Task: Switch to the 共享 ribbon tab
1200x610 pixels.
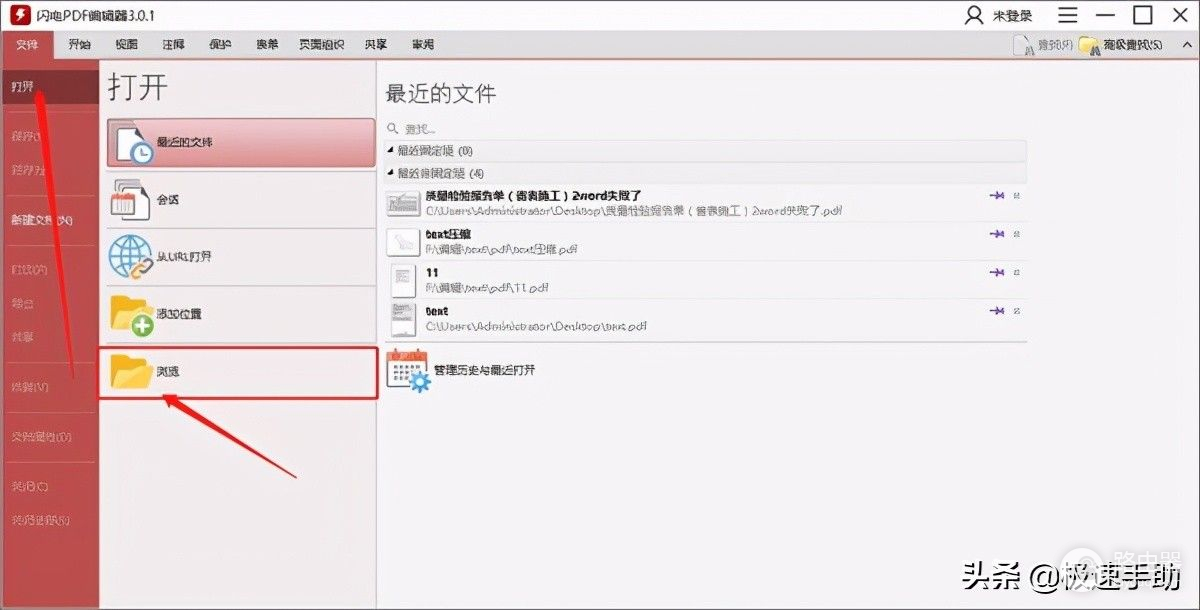Action: 376,45
